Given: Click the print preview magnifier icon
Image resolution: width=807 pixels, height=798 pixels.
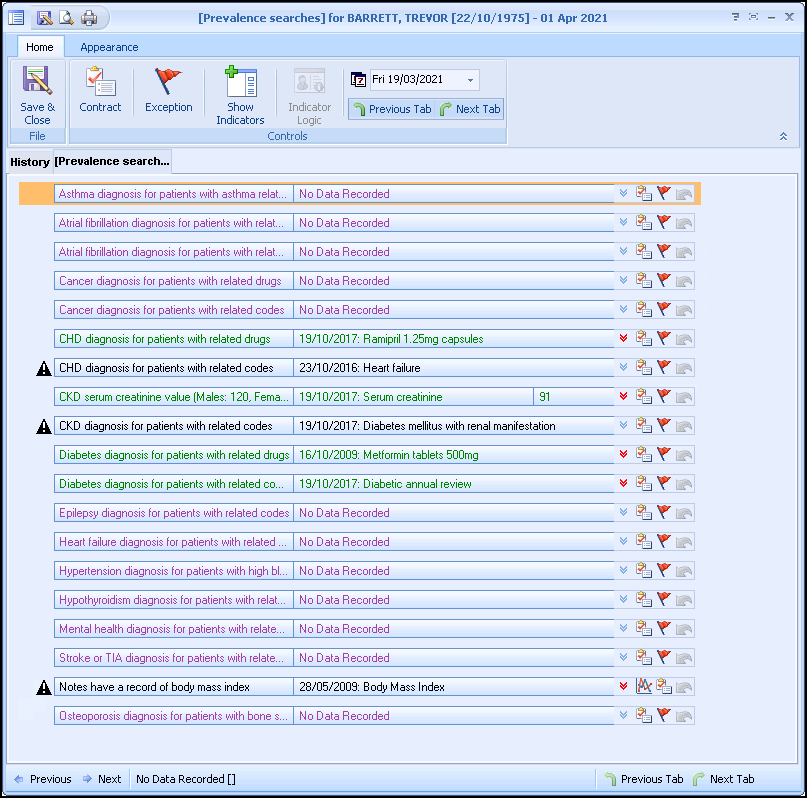Looking at the screenshot, I should tap(66, 18).
